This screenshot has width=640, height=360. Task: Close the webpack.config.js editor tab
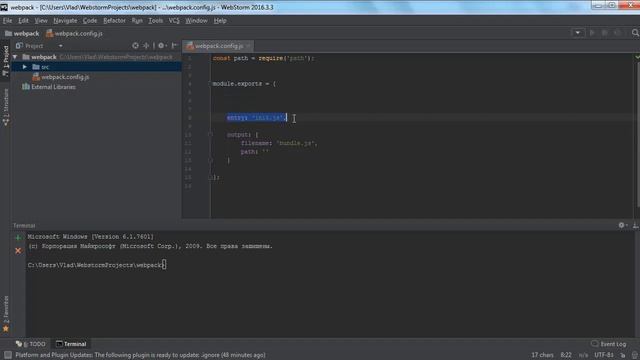coord(249,46)
